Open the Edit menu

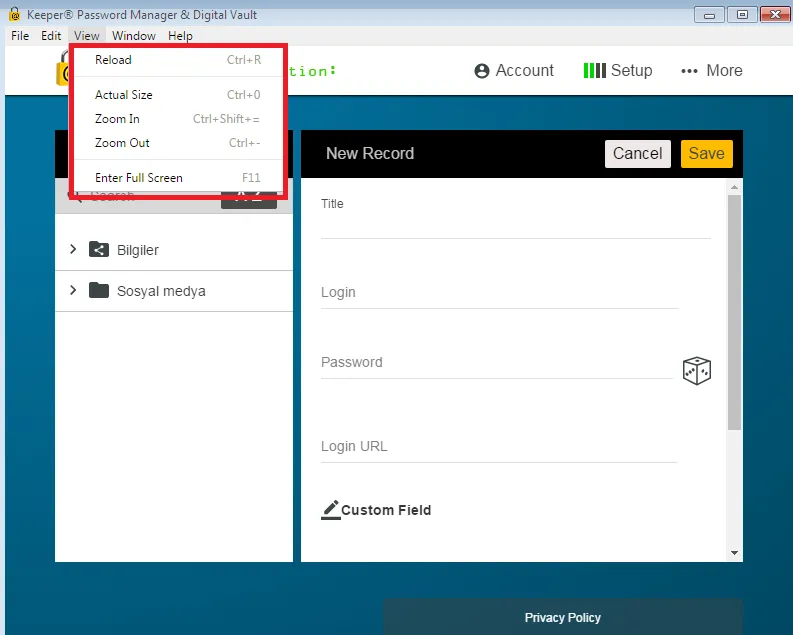(x=51, y=36)
